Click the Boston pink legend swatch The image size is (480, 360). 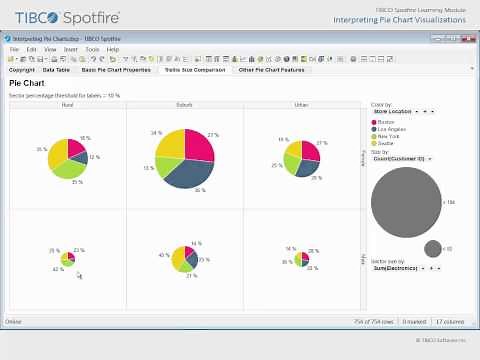[374, 122]
